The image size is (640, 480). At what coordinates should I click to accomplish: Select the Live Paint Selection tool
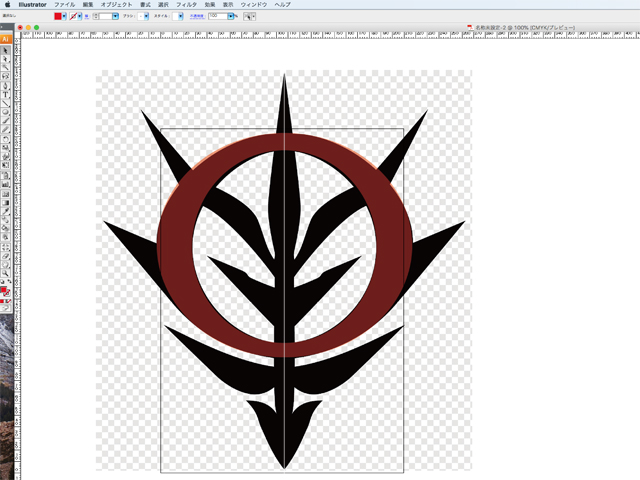[6, 237]
